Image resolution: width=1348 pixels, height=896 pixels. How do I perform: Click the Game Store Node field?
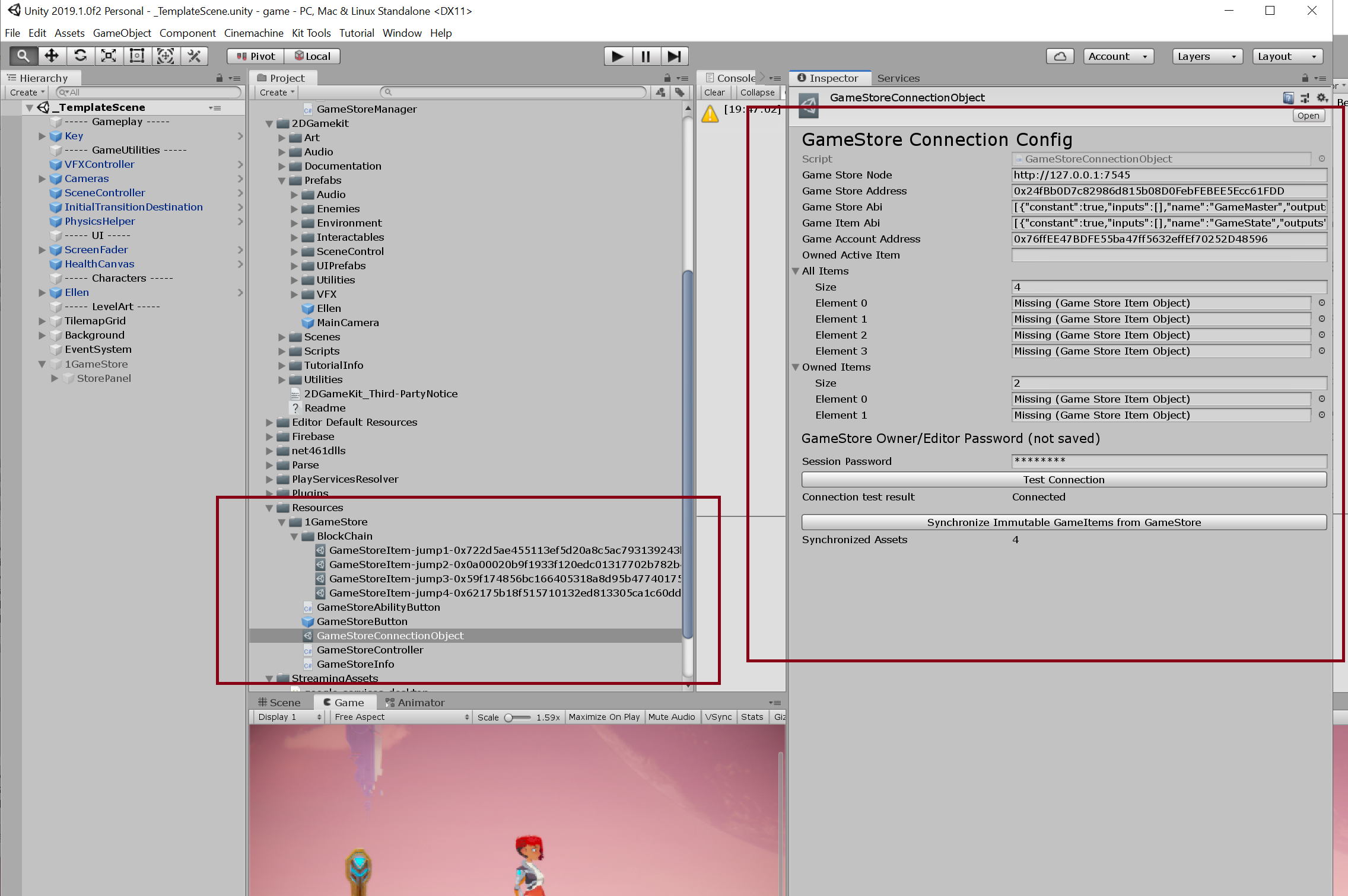click(x=1169, y=175)
